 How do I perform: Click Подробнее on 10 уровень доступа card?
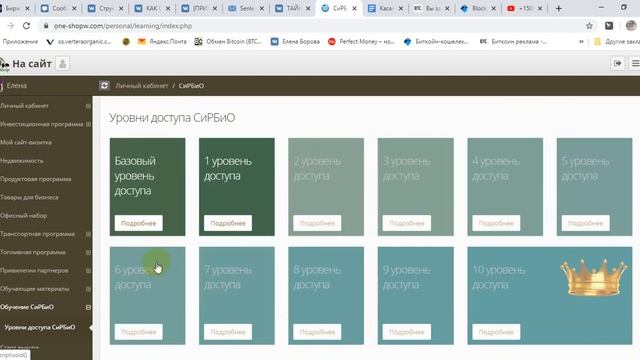click(x=496, y=332)
